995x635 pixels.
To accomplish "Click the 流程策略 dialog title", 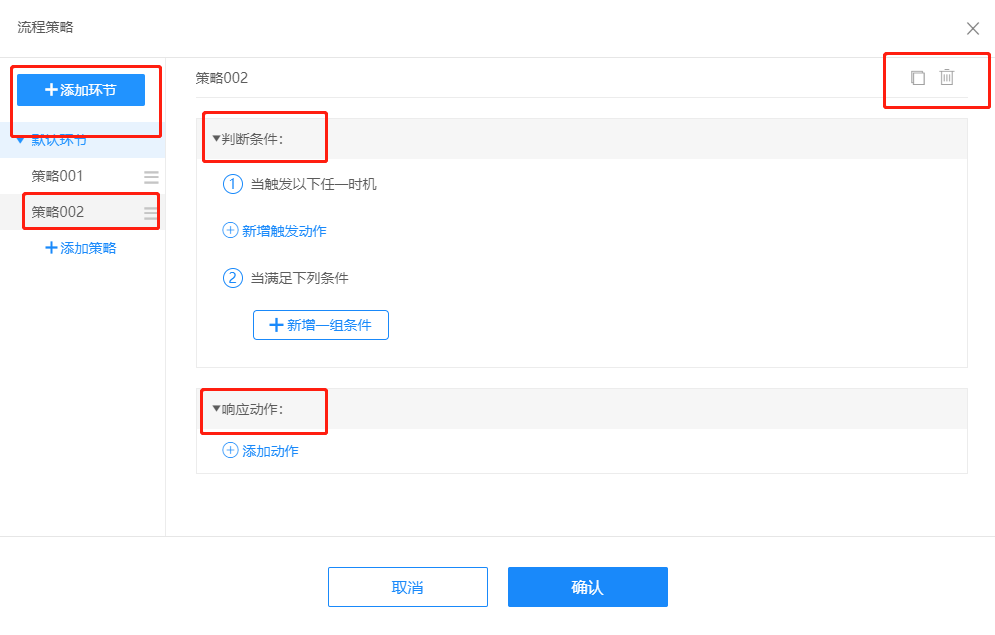I will tap(45, 27).
